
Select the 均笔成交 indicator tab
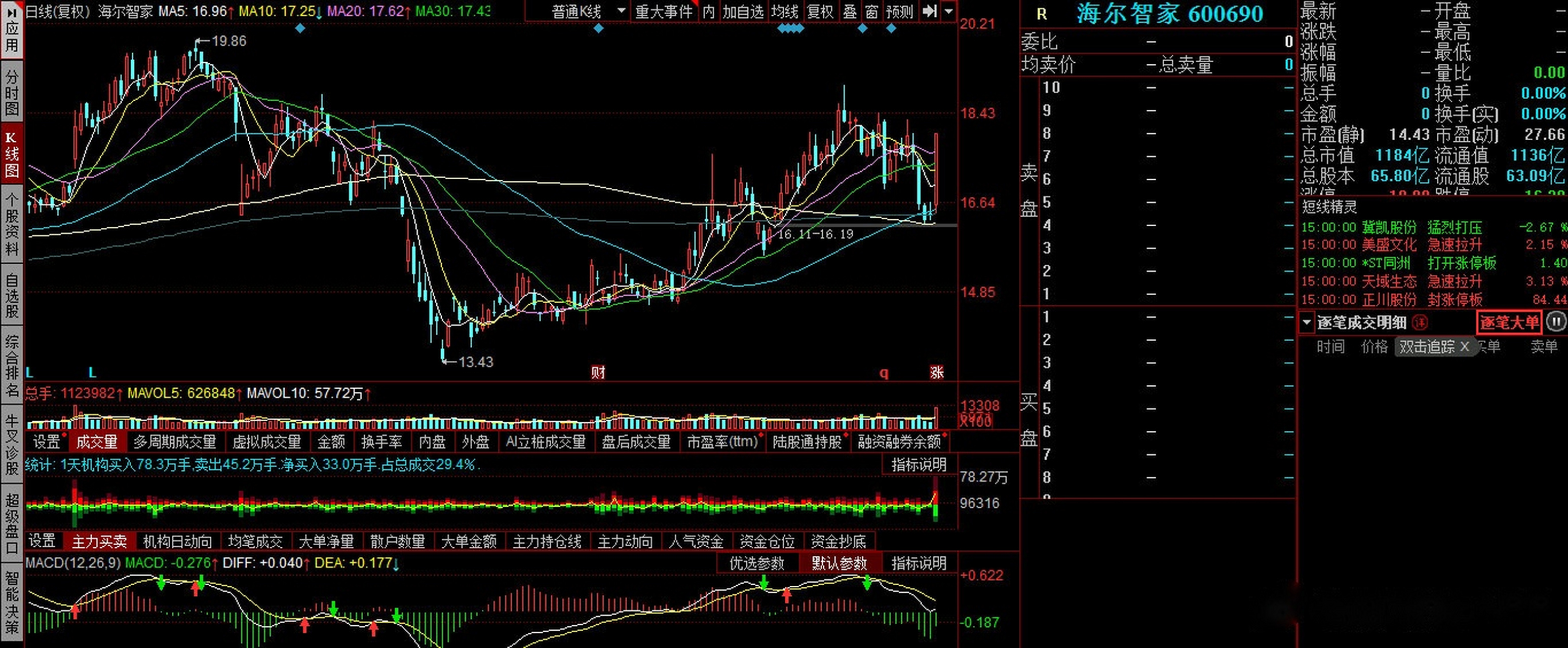tap(256, 541)
